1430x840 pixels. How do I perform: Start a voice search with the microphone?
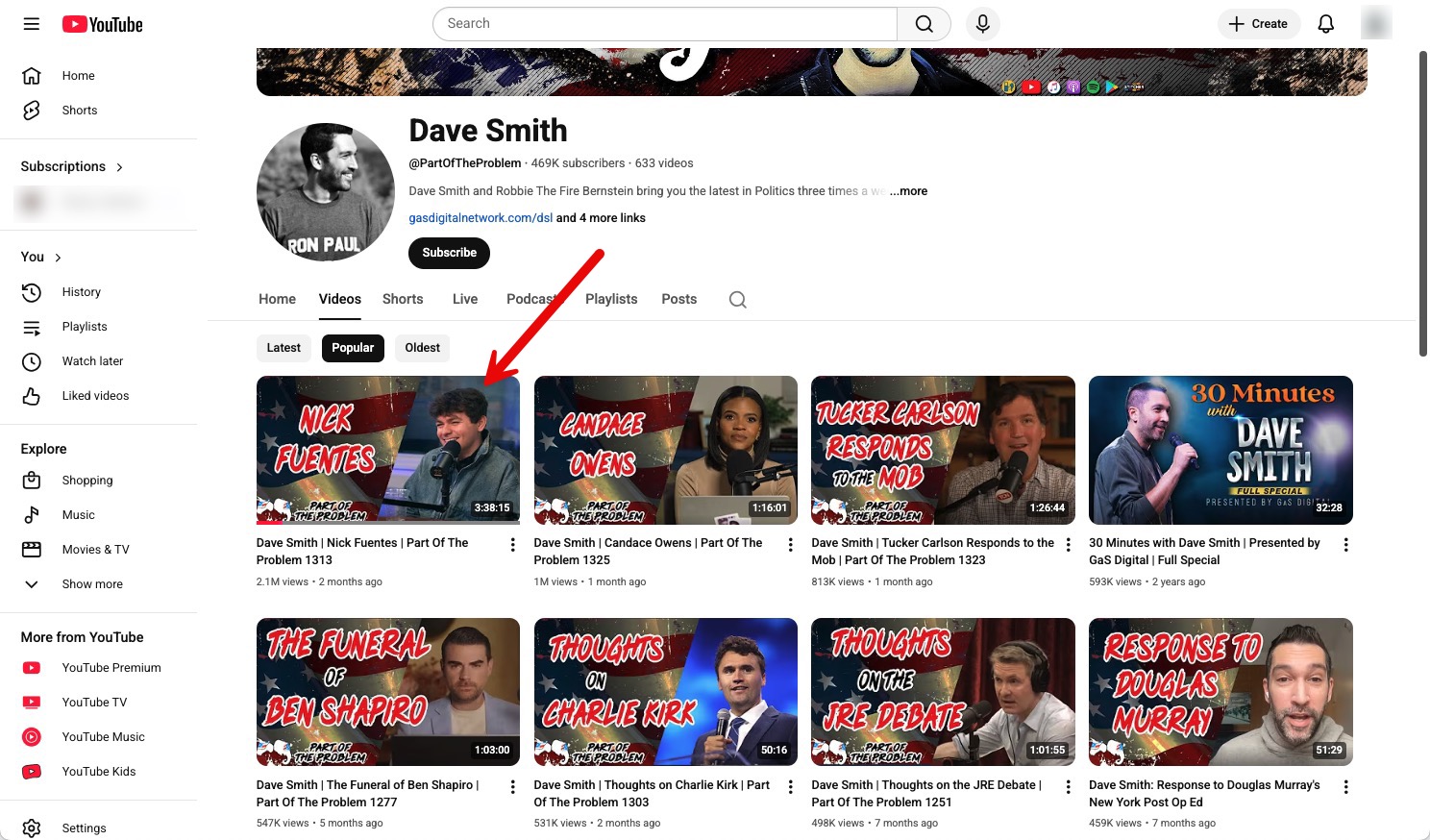982,23
